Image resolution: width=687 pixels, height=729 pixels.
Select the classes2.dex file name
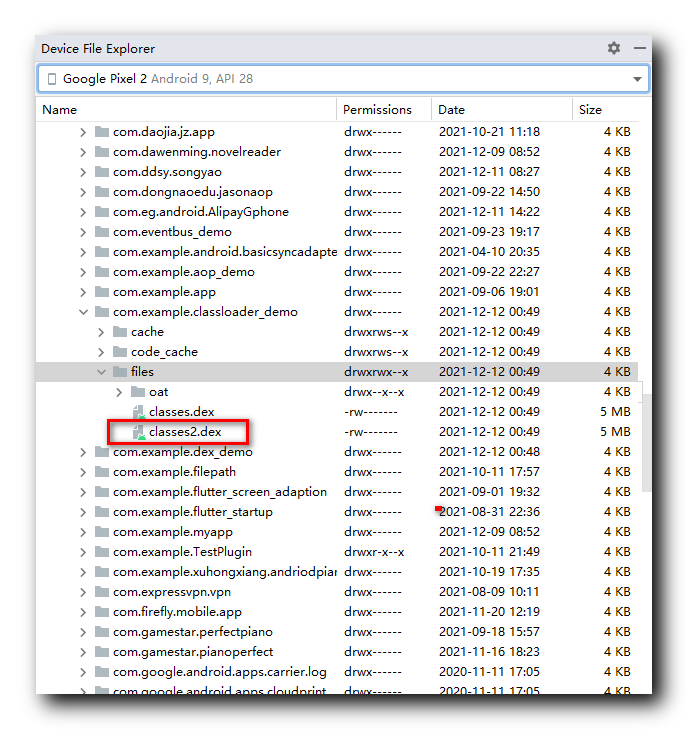point(185,432)
